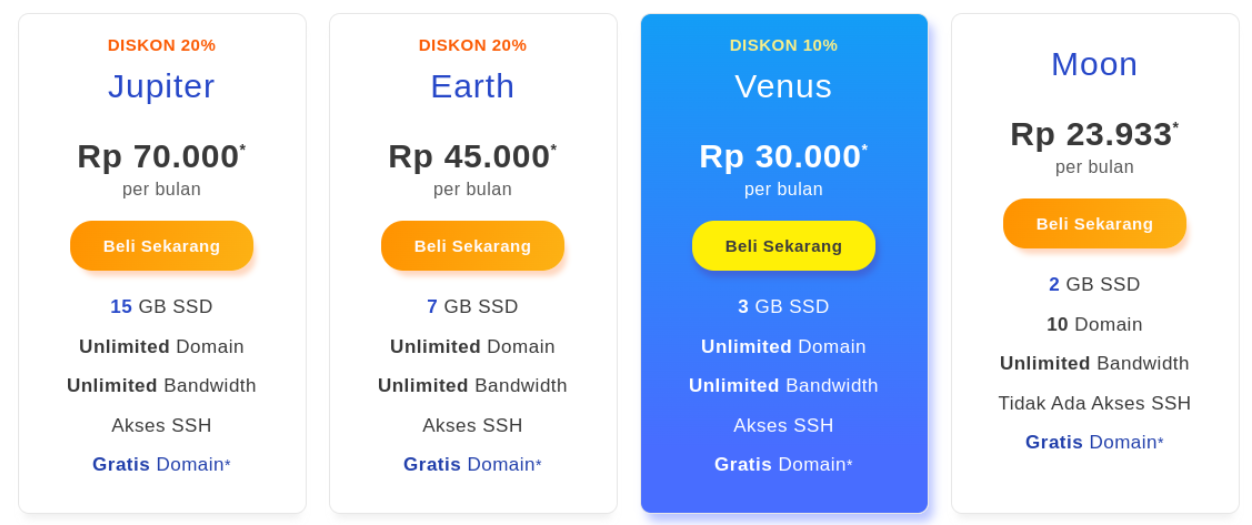Click the DISKON 10% label on Venus

click(x=783, y=45)
